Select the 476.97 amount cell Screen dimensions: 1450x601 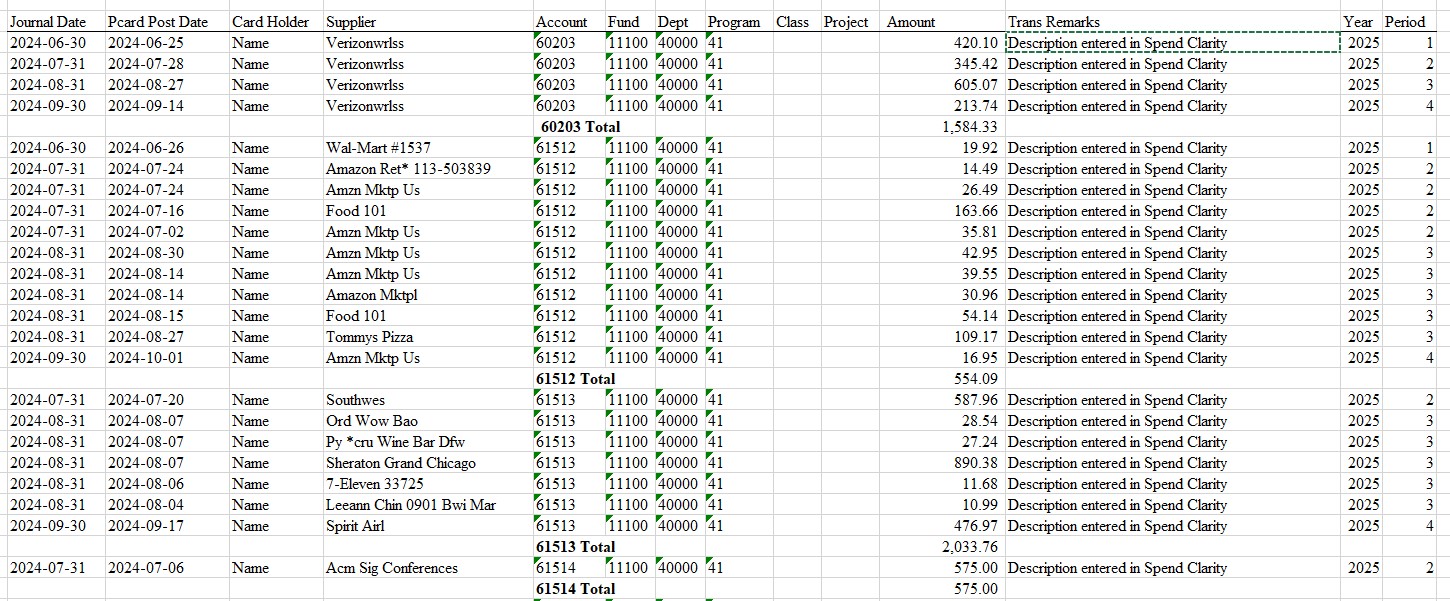(x=944, y=526)
